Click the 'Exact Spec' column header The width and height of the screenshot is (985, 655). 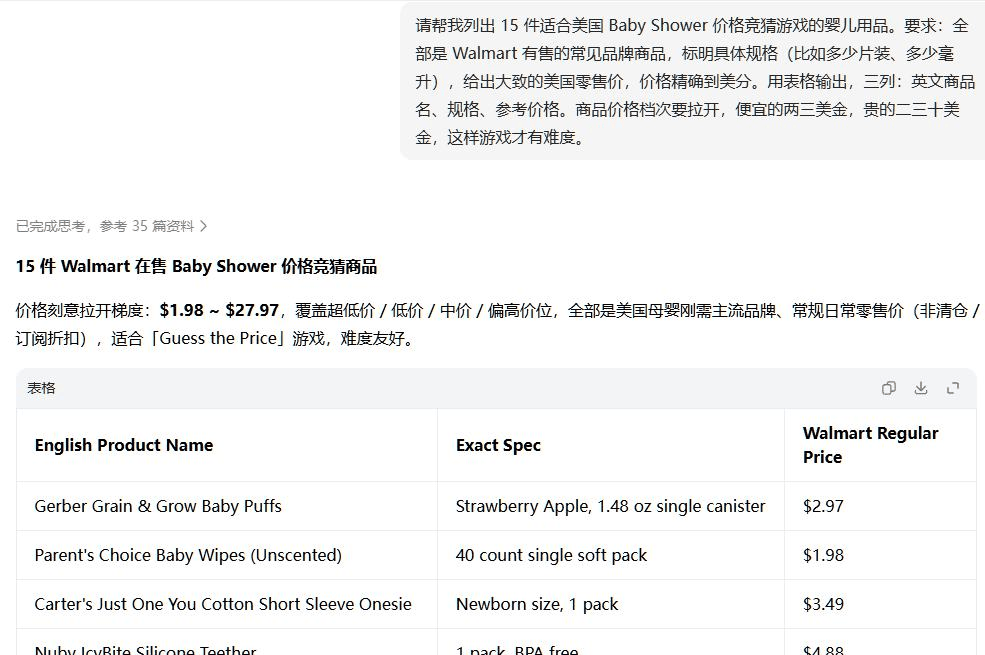point(611,445)
